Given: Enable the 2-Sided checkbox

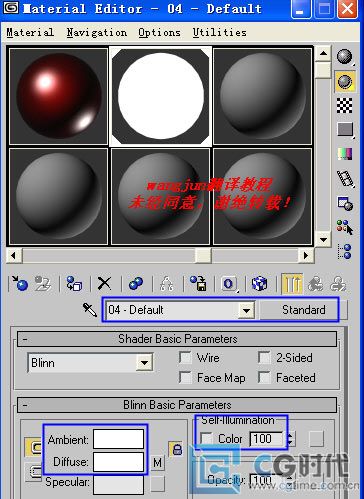Looking at the screenshot, I should pyautogui.click(x=265, y=358).
